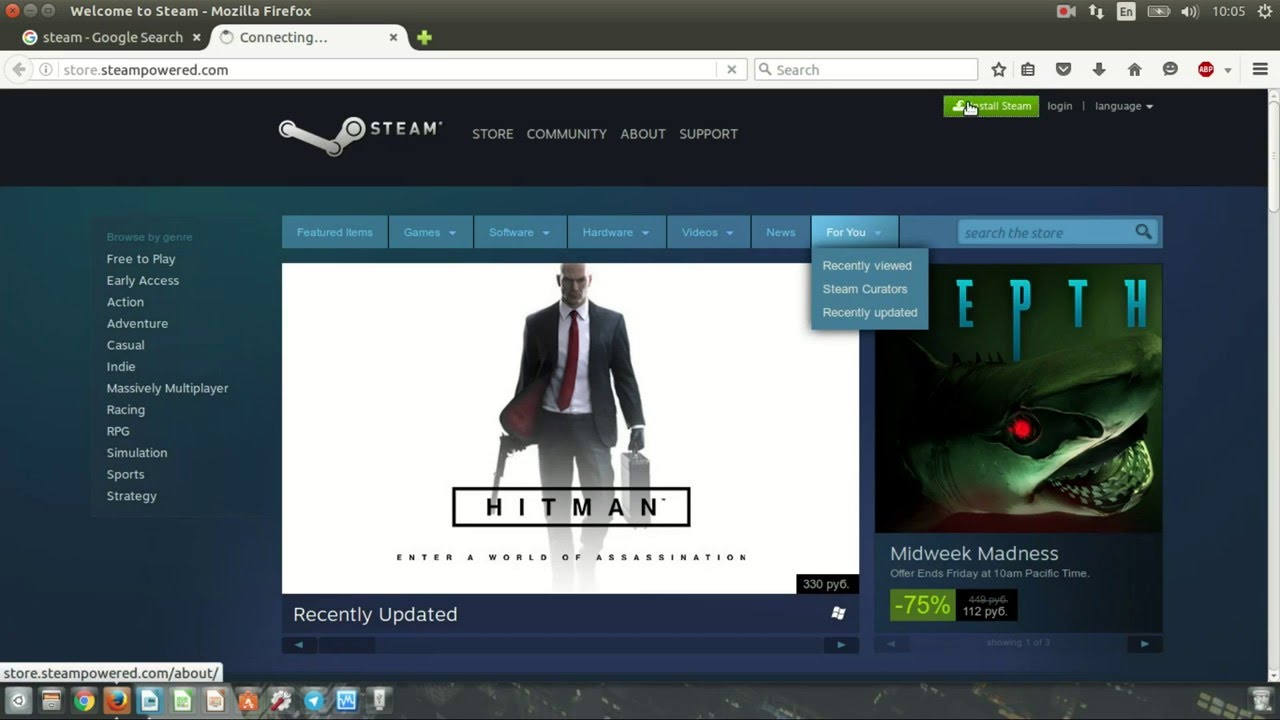Image resolution: width=1280 pixels, height=720 pixels.
Task: Browse the Action genre
Action: [125, 302]
